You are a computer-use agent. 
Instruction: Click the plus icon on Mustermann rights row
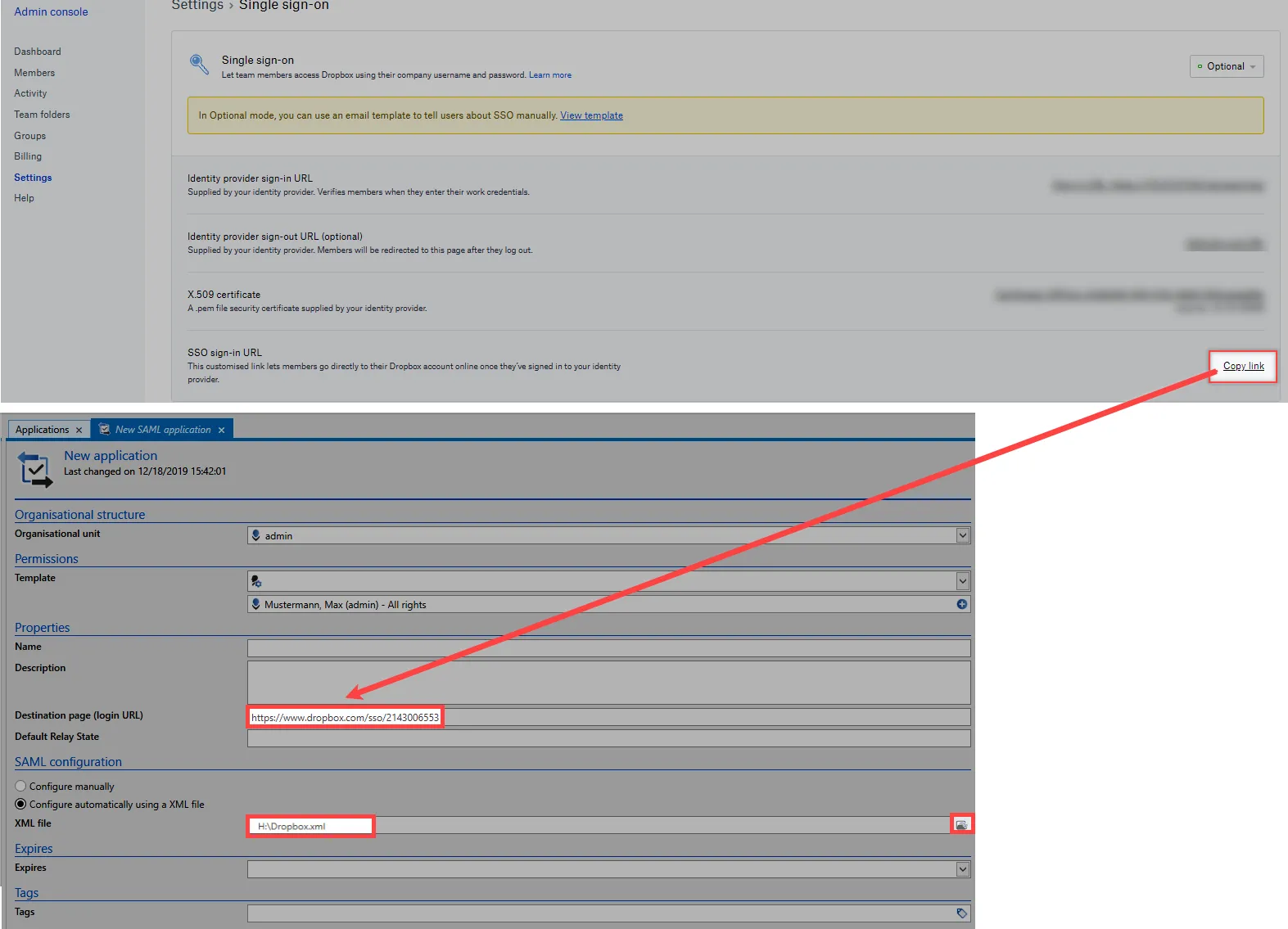point(962,604)
